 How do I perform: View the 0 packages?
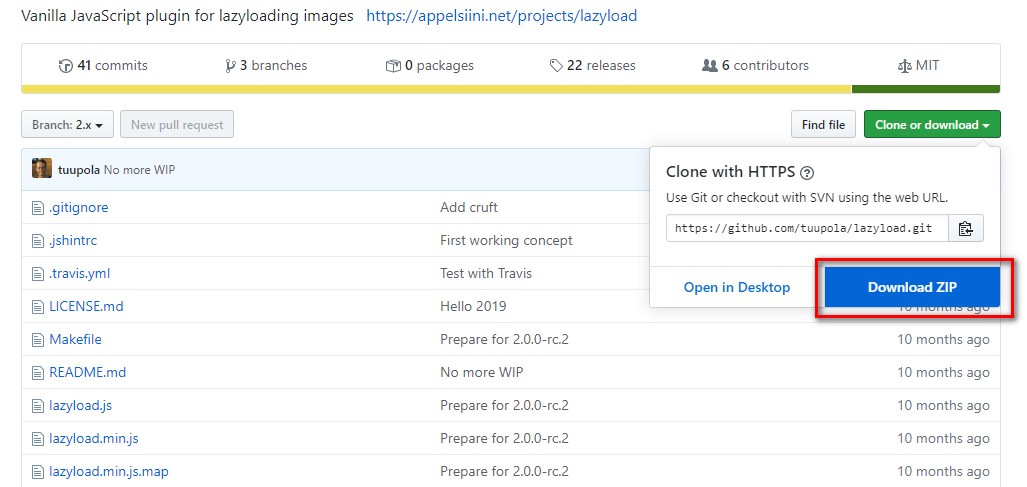click(x=430, y=65)
